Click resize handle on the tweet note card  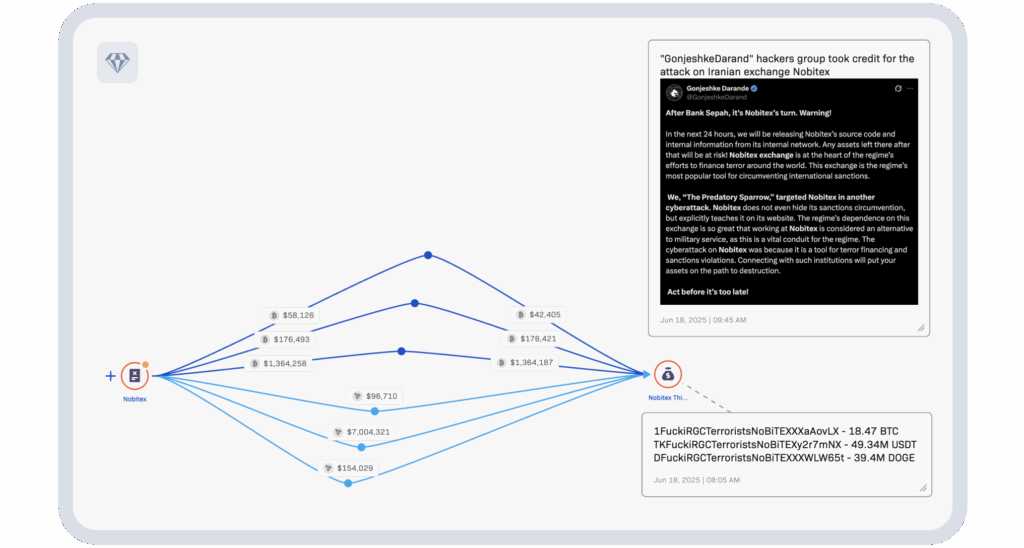(x=921, y=328)
